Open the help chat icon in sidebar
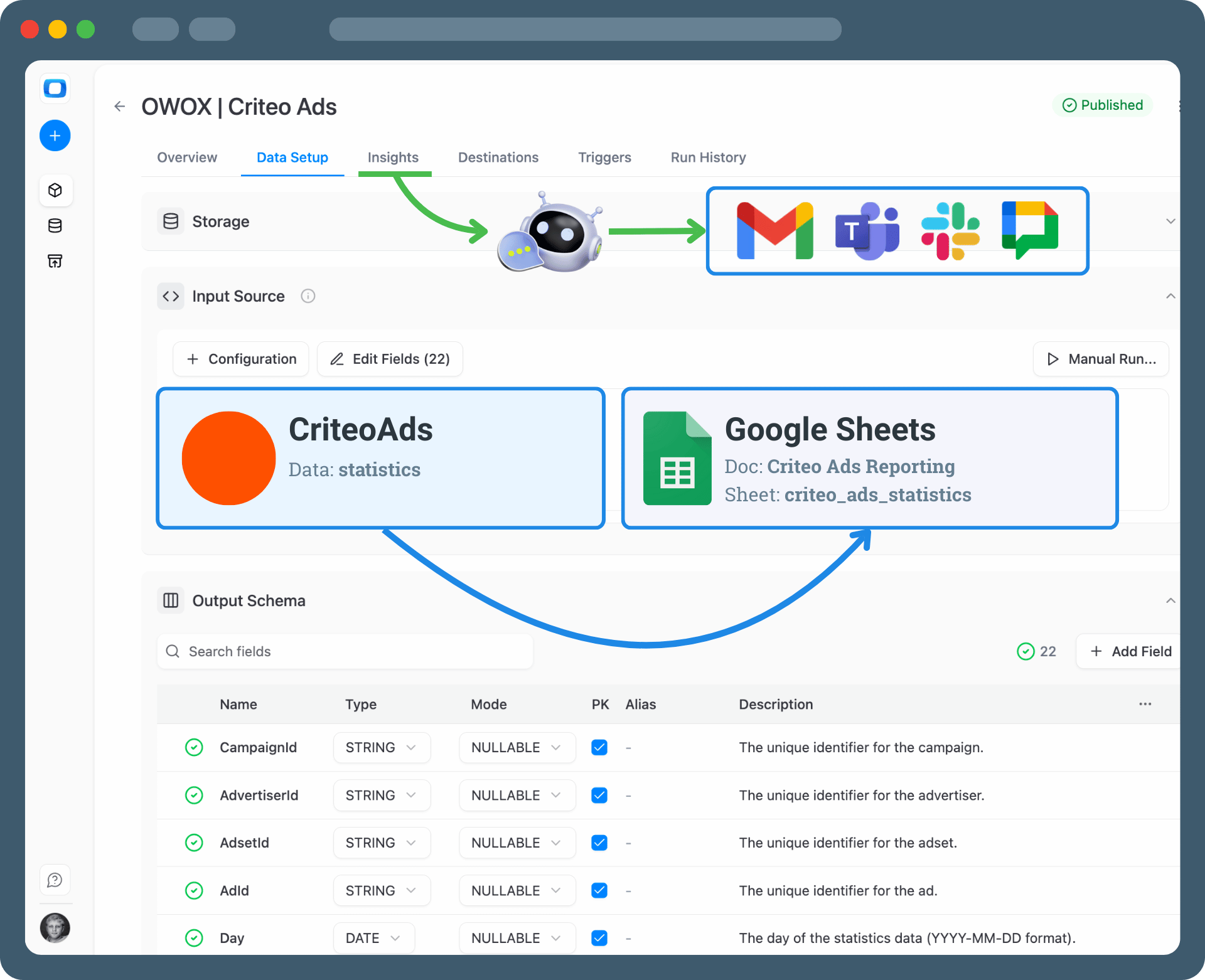The width and height of the screenshot is (1205, 980). click(x=55, y=880)
